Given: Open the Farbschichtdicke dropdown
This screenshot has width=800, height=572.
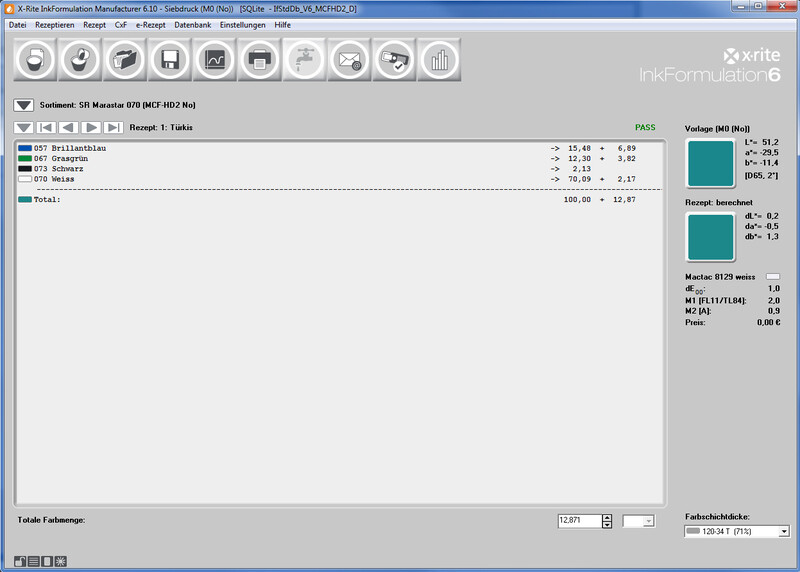Looking at the screenshot, I should (782, 532).
